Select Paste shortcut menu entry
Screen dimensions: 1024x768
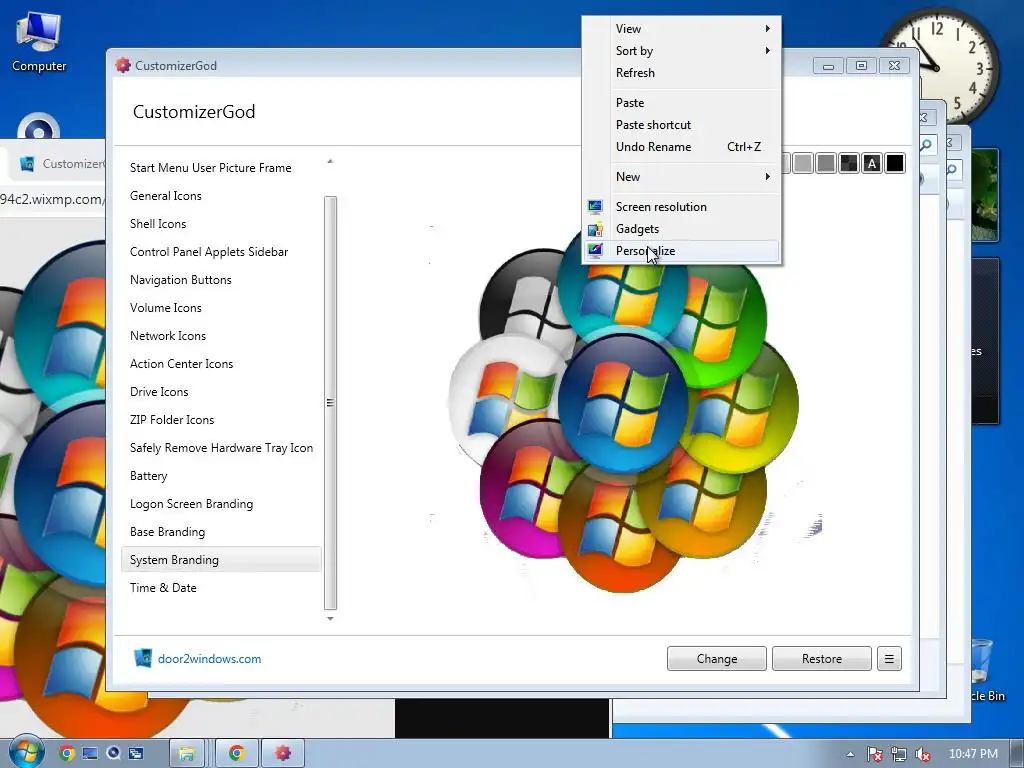(681, 125)
